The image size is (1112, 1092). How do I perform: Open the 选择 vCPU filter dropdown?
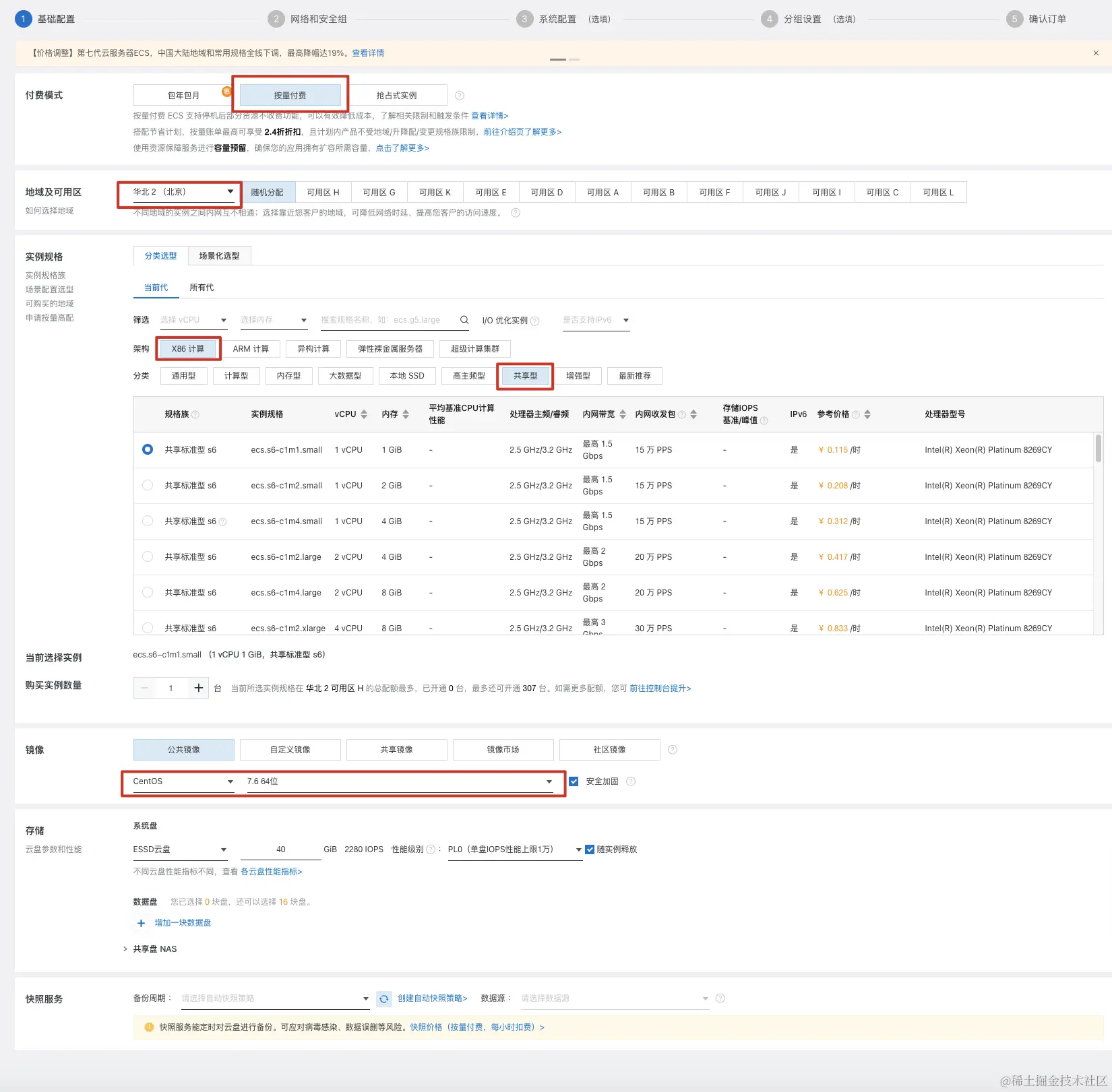point(193,320)
